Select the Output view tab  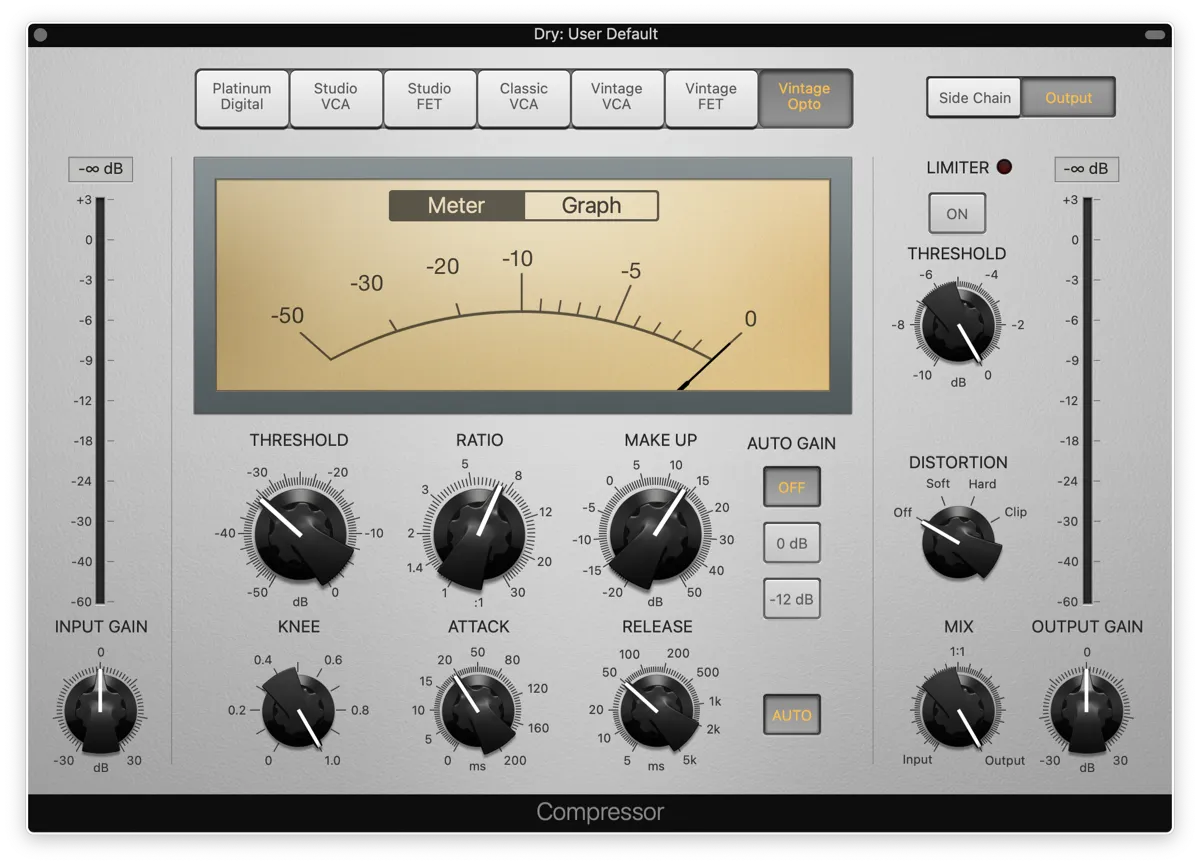(x=1068, y=97)
